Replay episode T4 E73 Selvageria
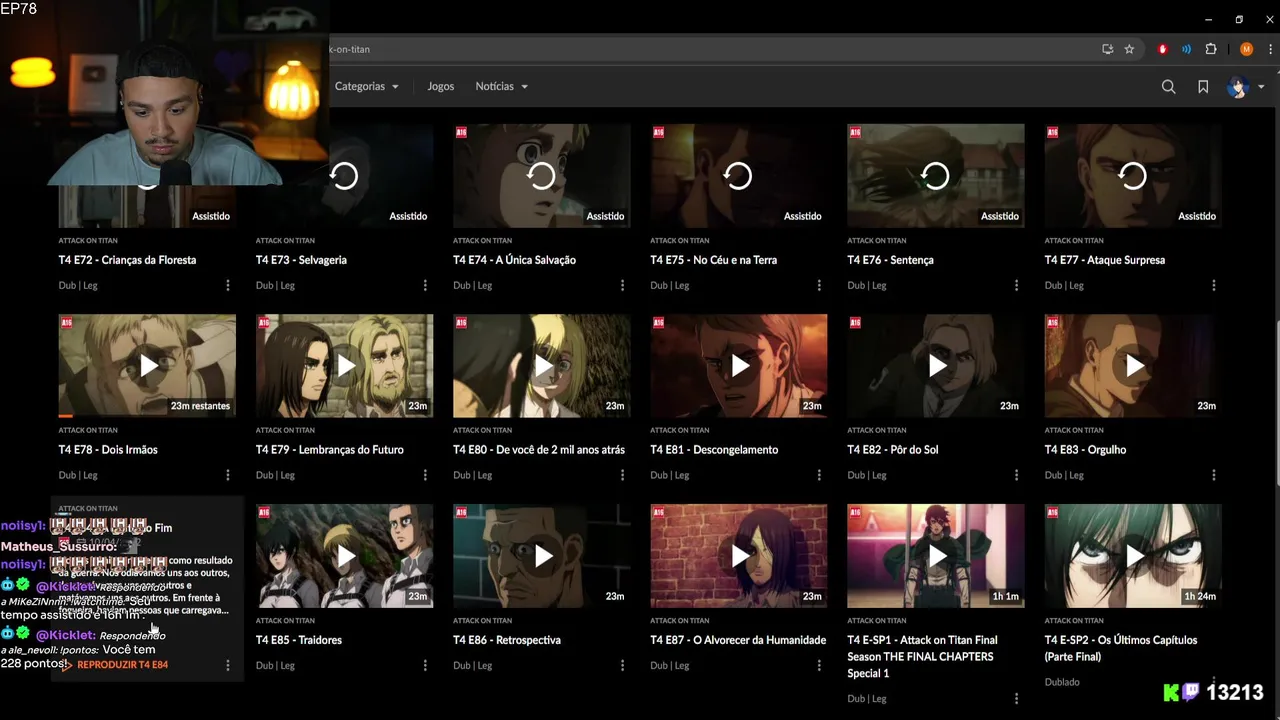This screenshot has height=720, width=1280. coord(344,176)
